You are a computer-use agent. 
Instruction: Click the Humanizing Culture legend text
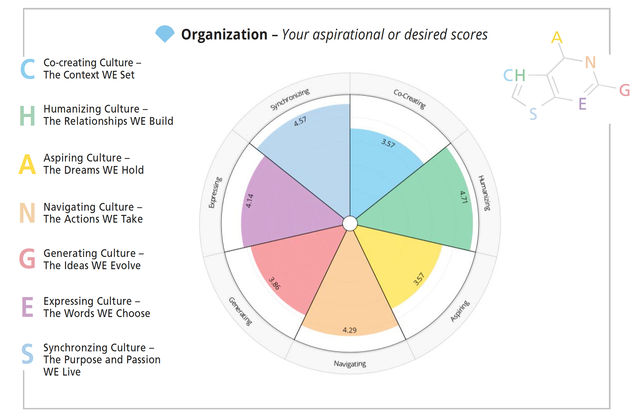108,115
